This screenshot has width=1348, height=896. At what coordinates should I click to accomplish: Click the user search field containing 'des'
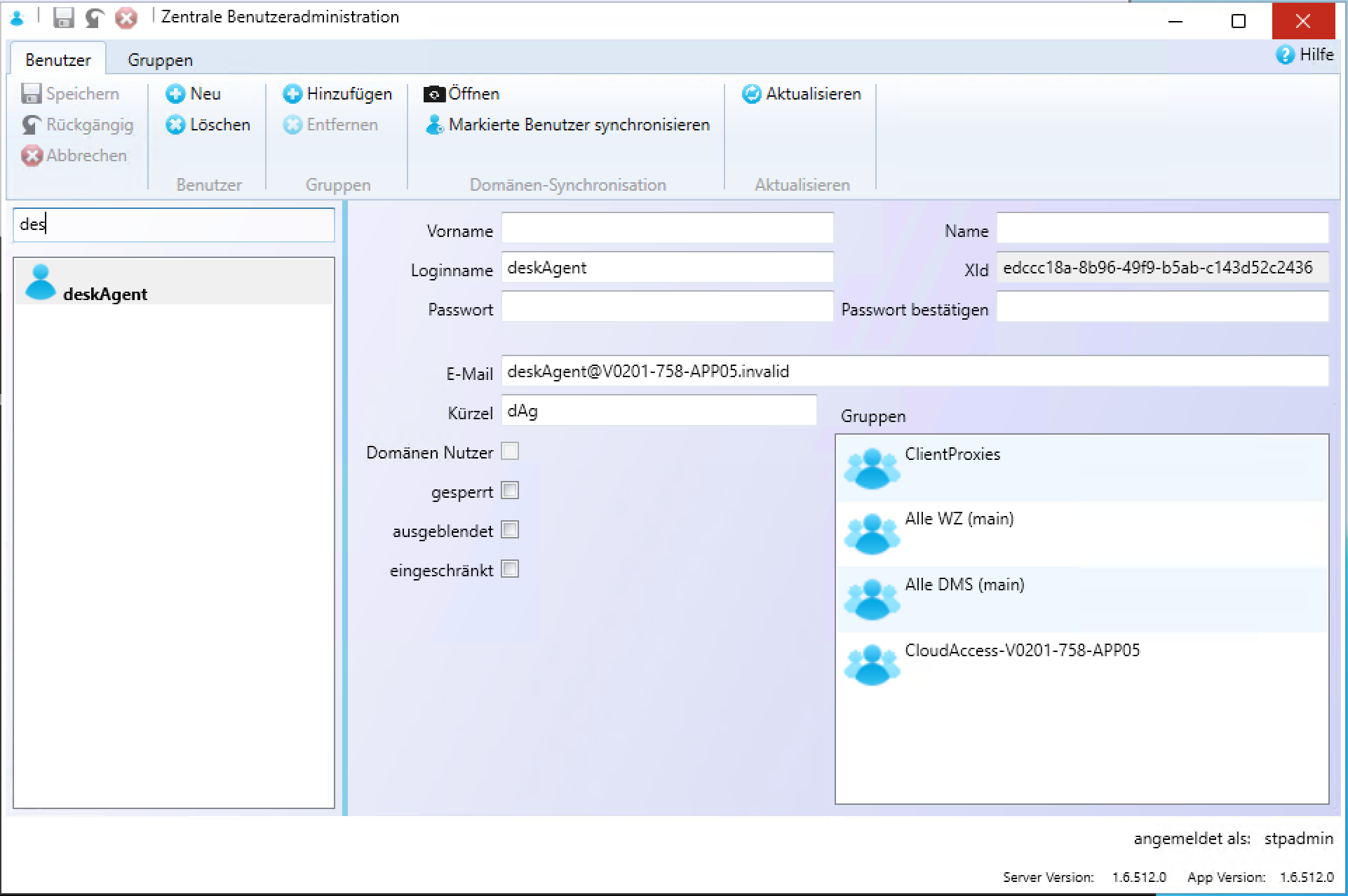tap(174, 225)
